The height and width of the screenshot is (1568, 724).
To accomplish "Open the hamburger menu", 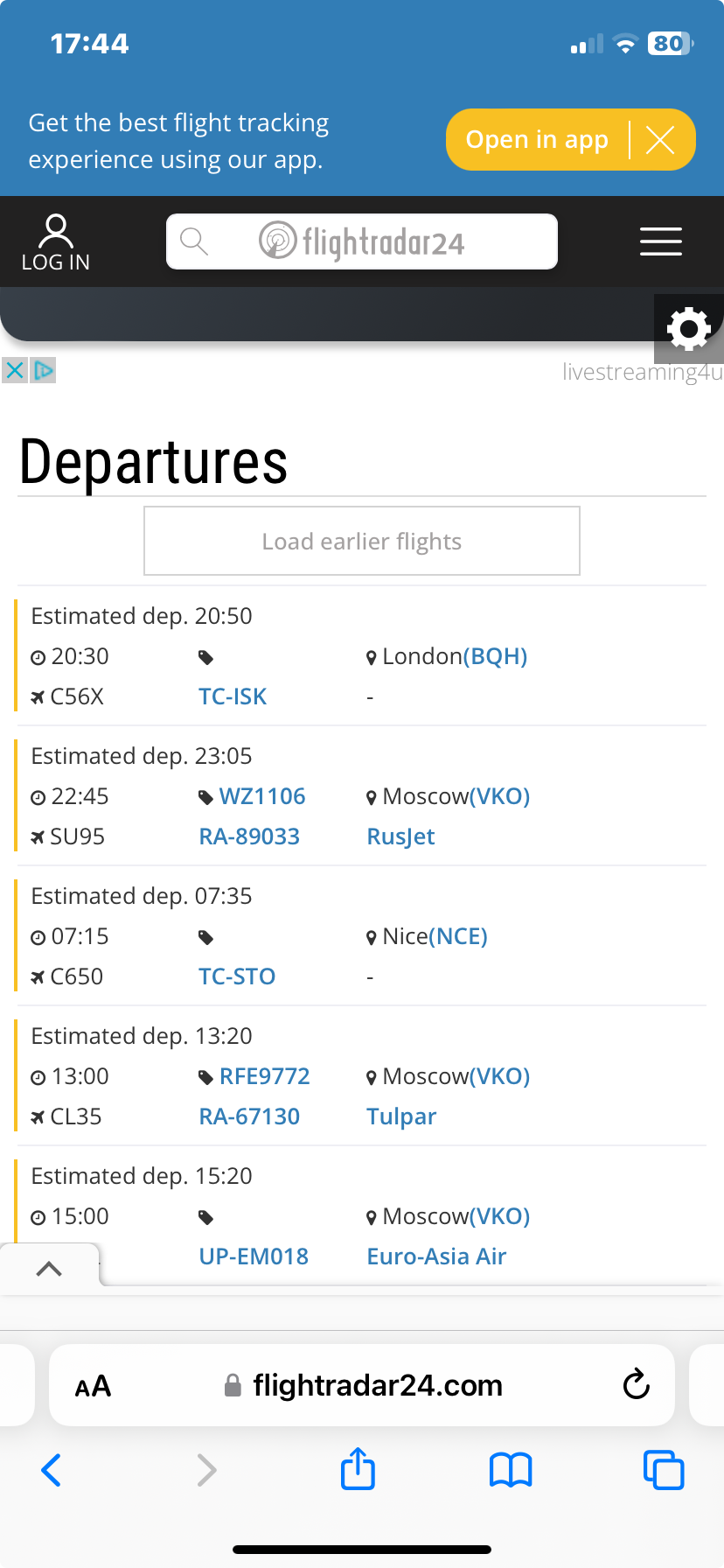I will 661,241.
